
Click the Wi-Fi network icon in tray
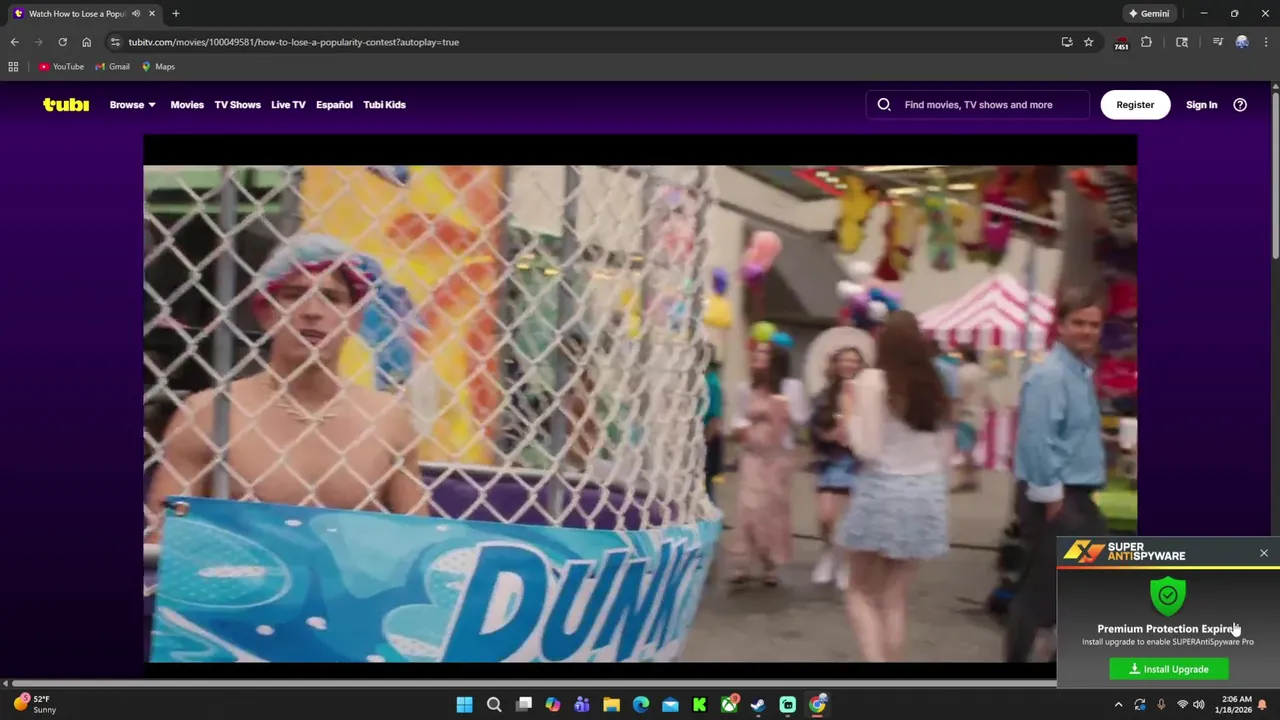coord(1180,704)
